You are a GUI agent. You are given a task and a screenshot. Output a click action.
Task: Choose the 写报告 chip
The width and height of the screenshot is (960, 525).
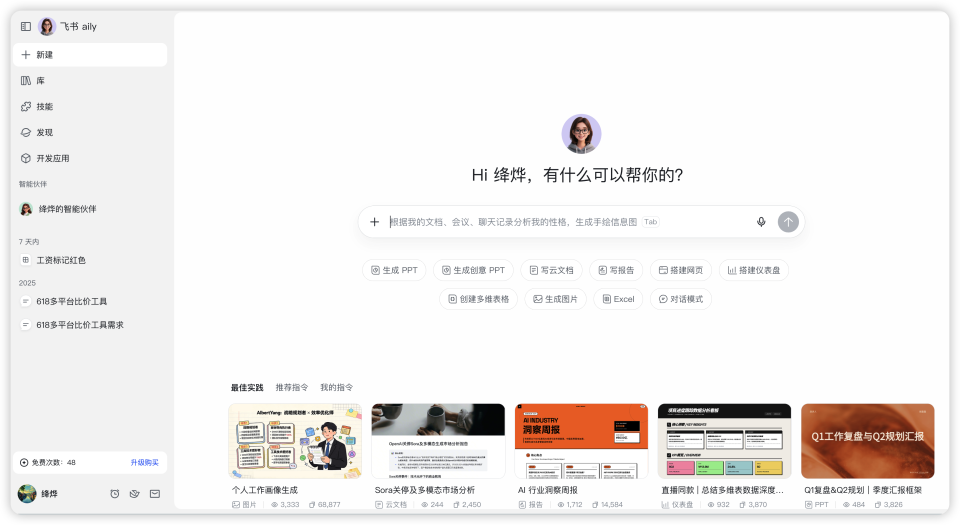[x=616, y=270]
